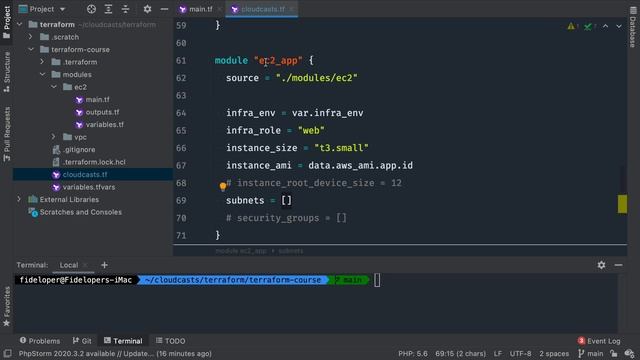Click the yellow marker on editor scrollbar
Screen dimensions: 640x360
(622, 204)
